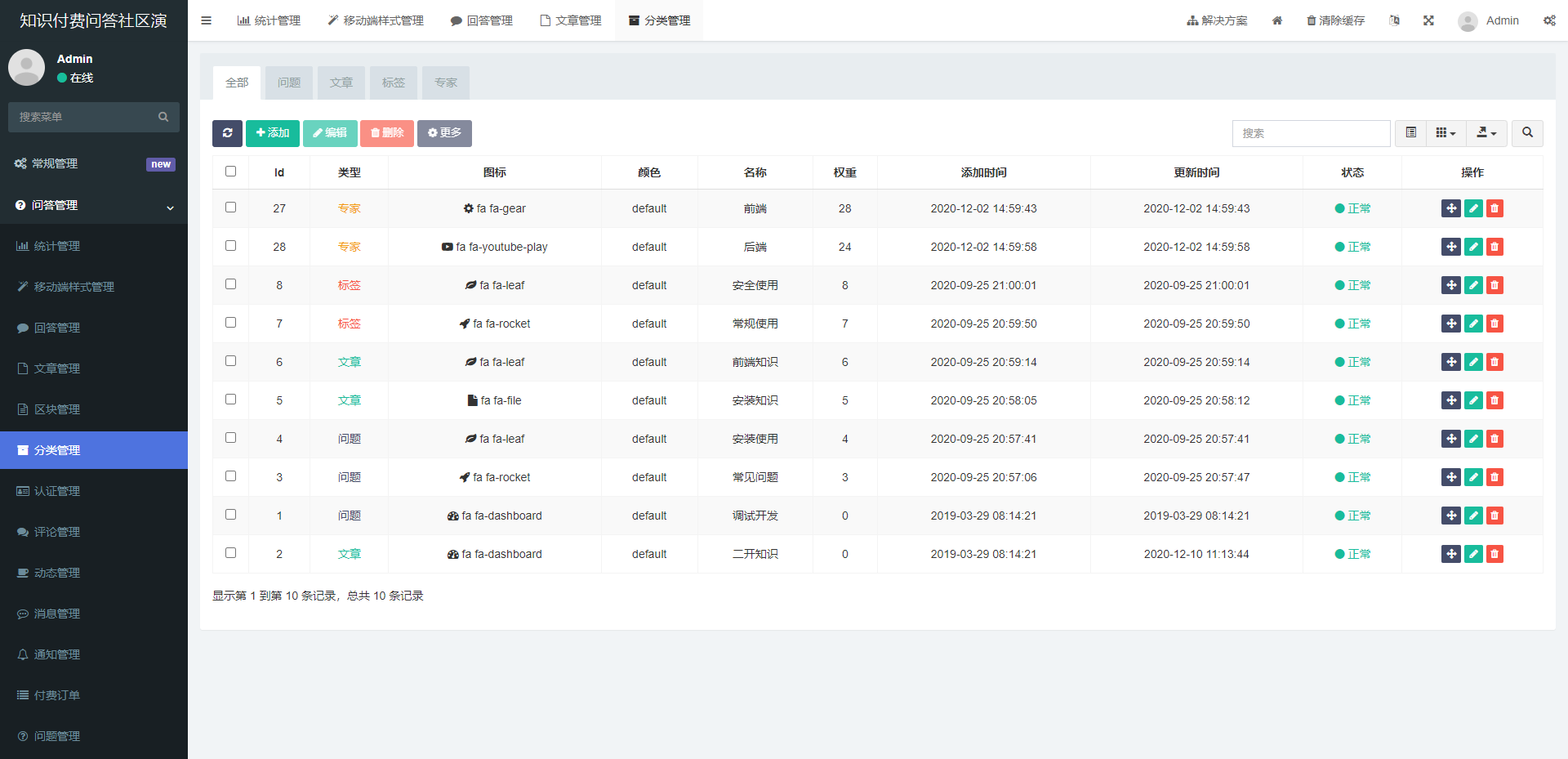Select checkbox for row Id 5
This screenshot has height=759, width=1568.
(x=230, y=400)
